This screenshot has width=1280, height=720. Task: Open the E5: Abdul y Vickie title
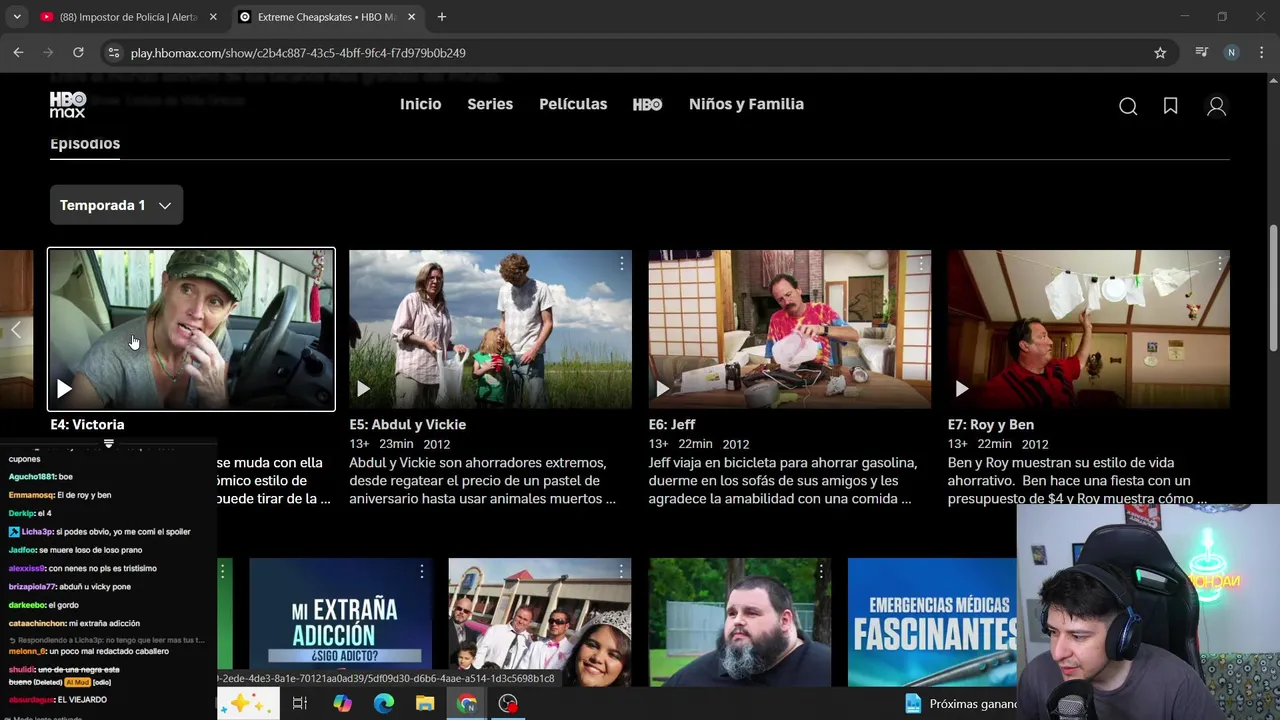tap(407, 424)
